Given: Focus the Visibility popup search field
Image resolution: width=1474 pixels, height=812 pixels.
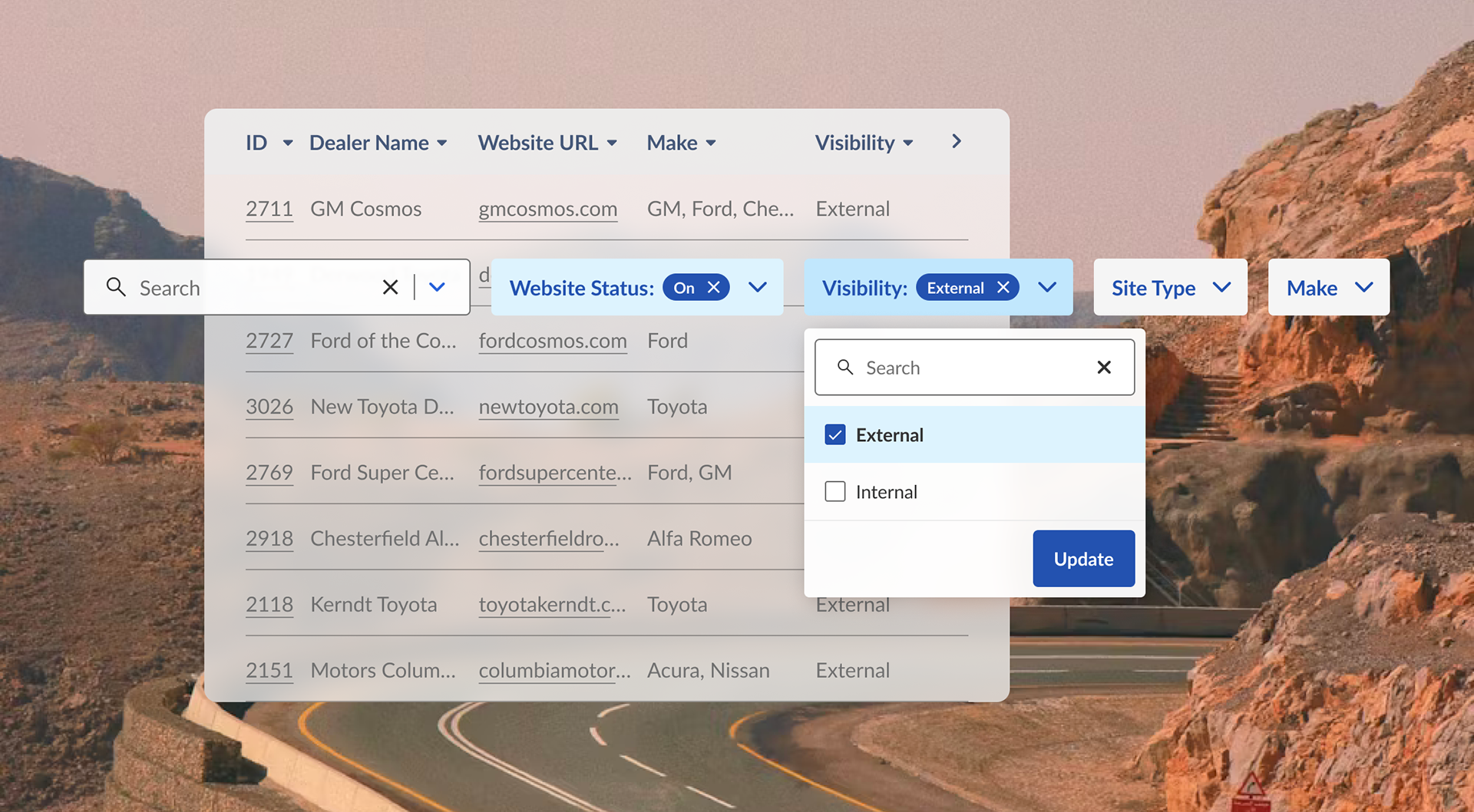Looking at the screenshot, I should point(975,368).
